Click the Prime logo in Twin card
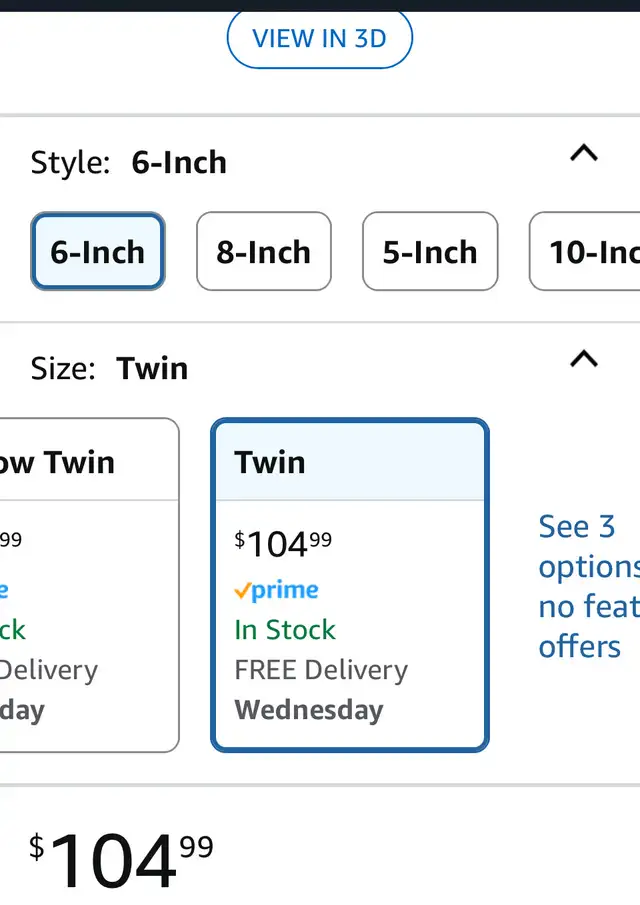Viewport: 640px width, 905px height. click(x=276, y=590)
